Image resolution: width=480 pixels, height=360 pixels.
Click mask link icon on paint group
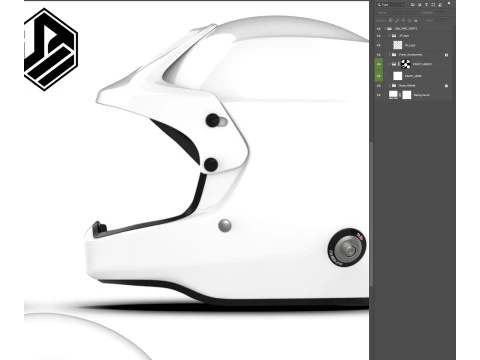coord(399,64)
